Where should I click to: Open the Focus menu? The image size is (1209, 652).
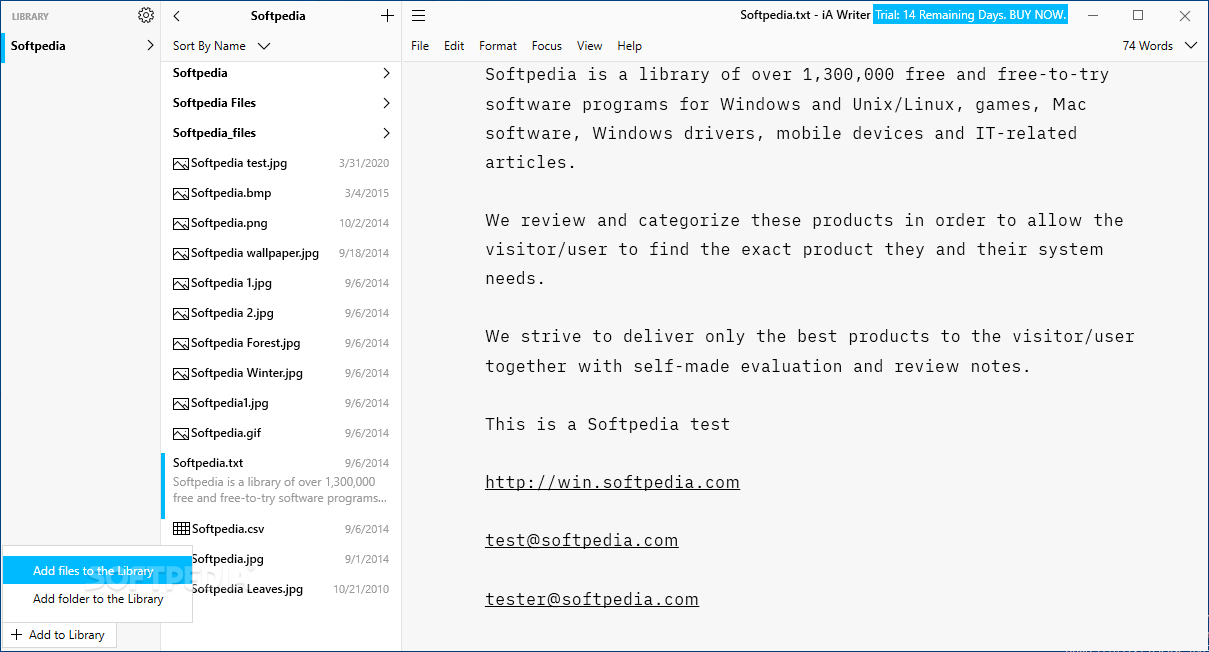click(547, 46)
